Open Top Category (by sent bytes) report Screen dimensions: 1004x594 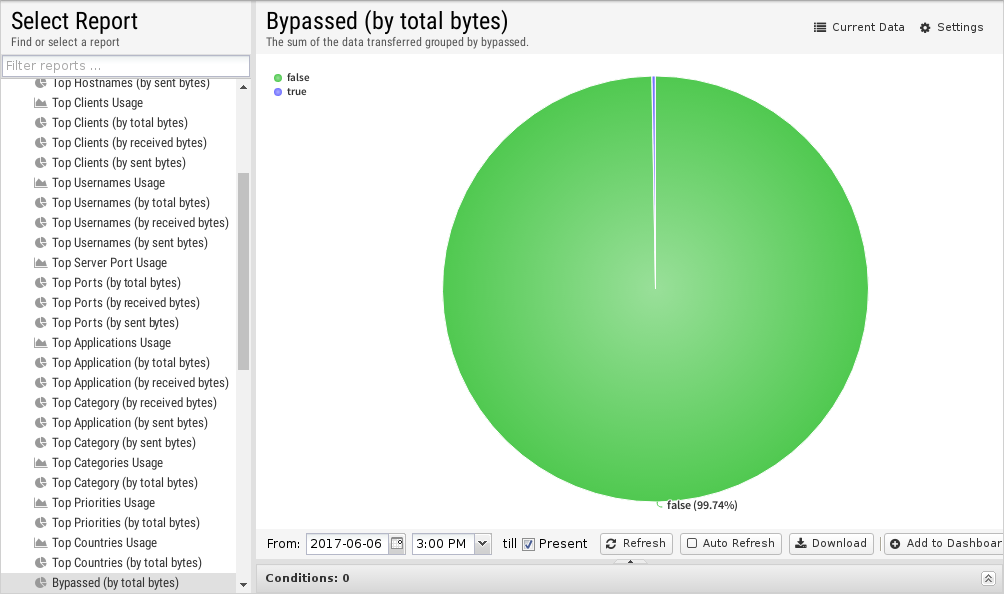tap(123, 443)
